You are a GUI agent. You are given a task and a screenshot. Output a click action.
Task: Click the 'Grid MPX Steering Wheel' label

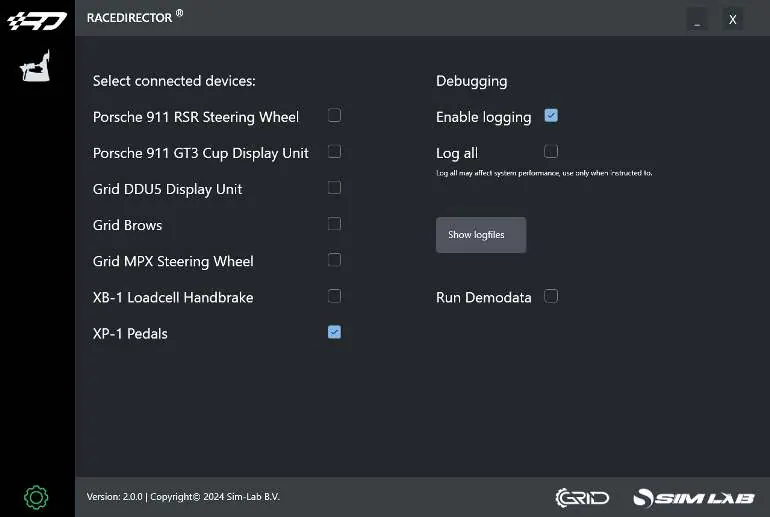[173, 262]
